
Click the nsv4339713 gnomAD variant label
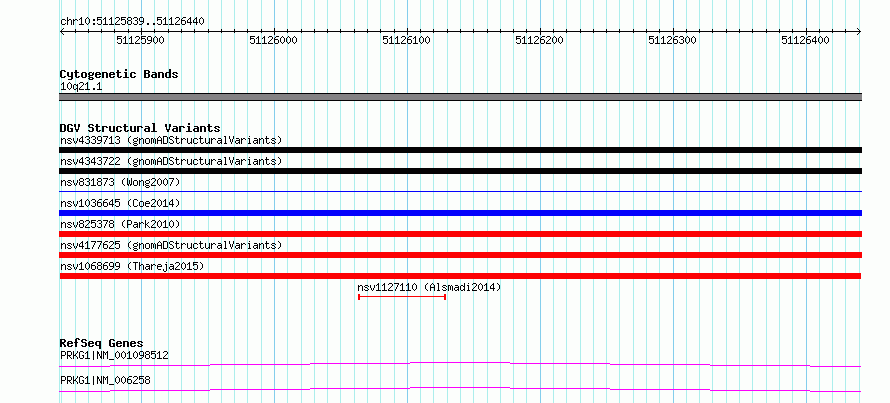click(171, 140)
